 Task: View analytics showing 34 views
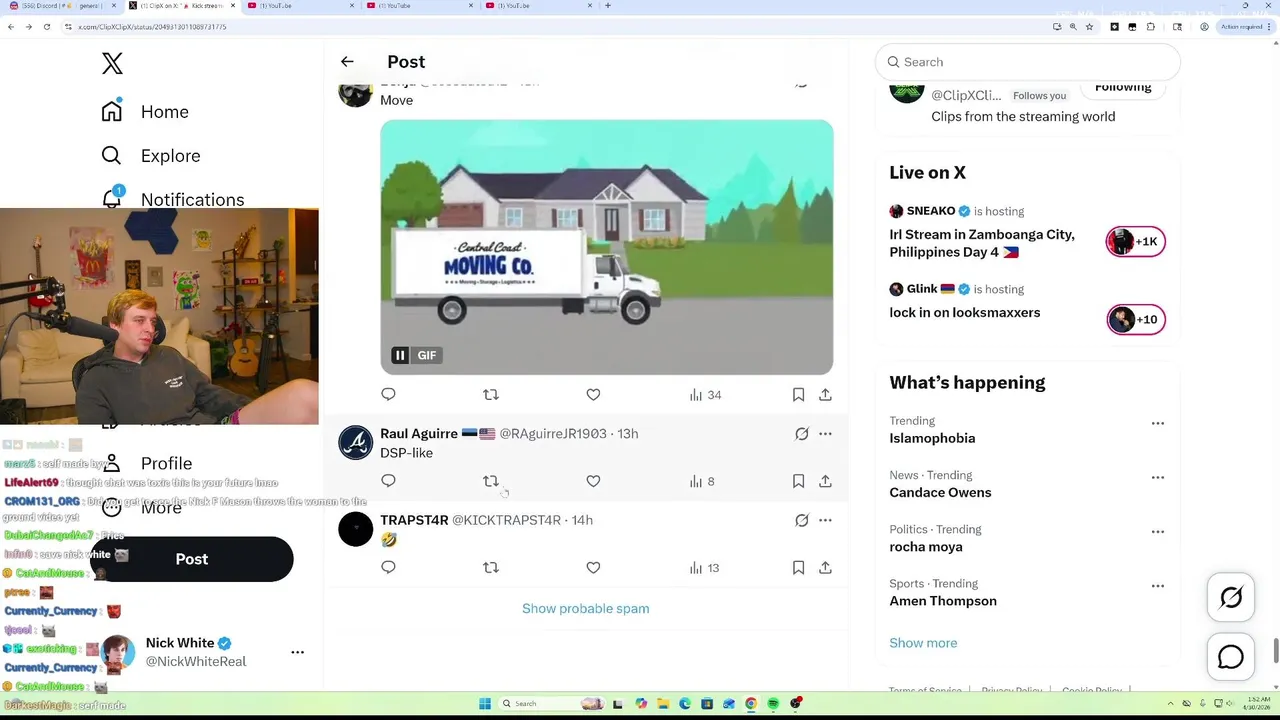tap(705, 395)
